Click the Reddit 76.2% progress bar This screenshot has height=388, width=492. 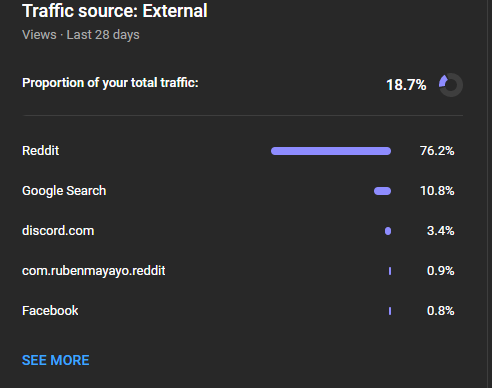pos(331,151)
